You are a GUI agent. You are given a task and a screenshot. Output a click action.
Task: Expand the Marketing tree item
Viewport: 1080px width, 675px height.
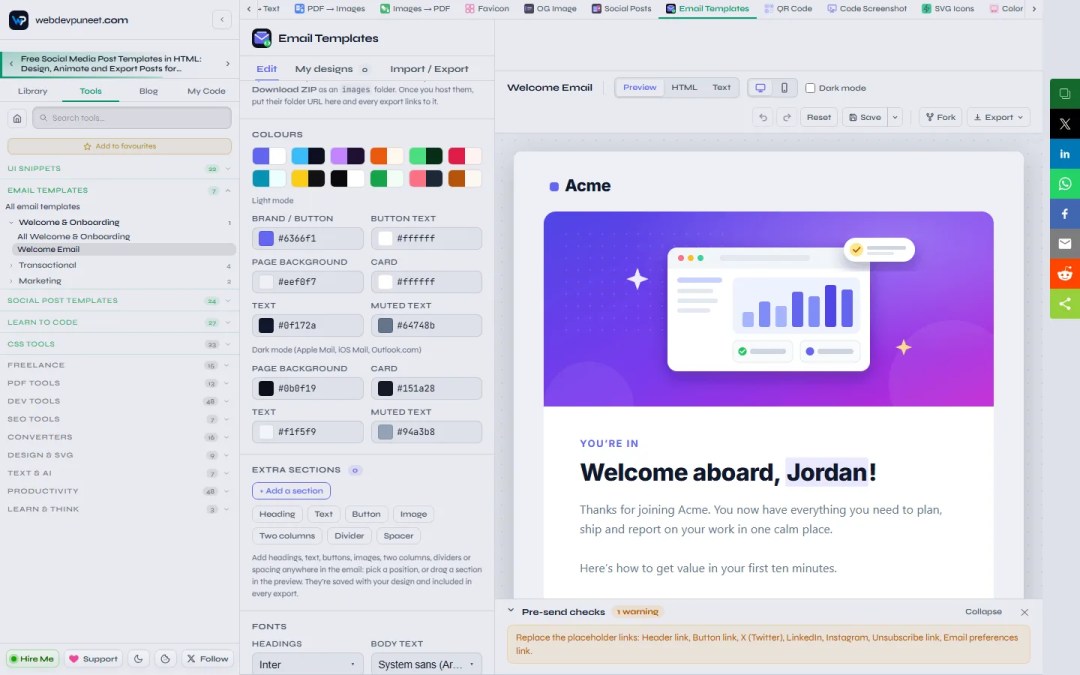(x=11, y=281)
